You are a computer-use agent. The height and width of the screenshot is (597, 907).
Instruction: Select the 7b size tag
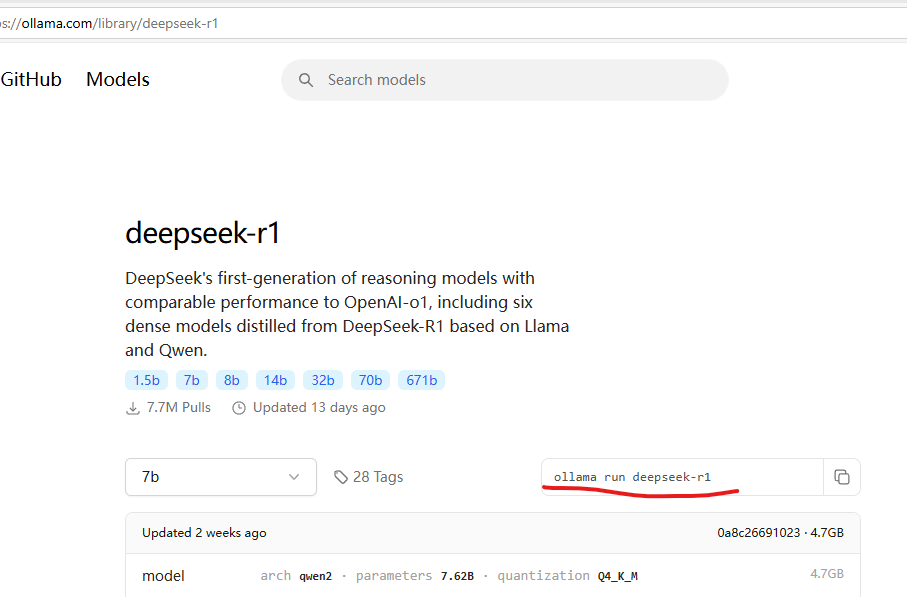pyautogui.click(x=192, y=380)
